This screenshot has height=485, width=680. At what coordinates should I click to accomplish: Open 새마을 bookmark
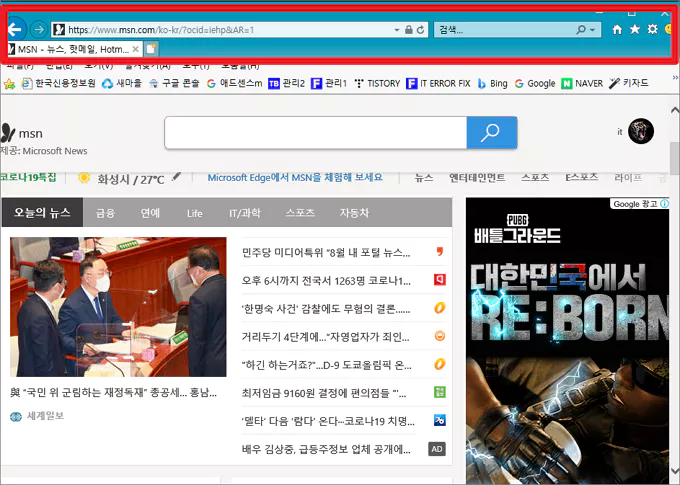pyautogui.click(x=121, y=83)
